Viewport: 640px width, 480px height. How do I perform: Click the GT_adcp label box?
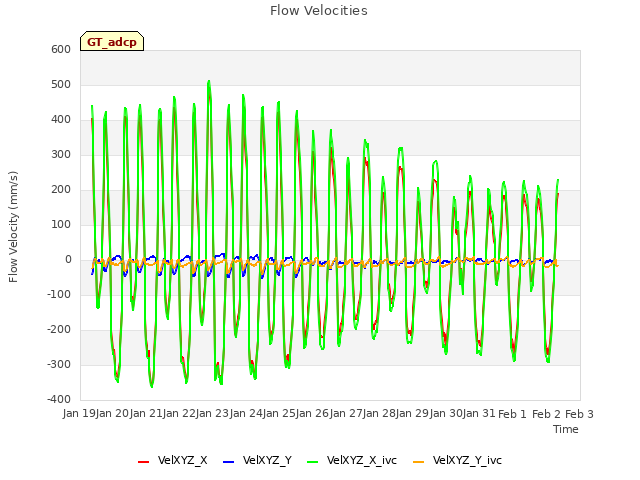click(112, 41)
